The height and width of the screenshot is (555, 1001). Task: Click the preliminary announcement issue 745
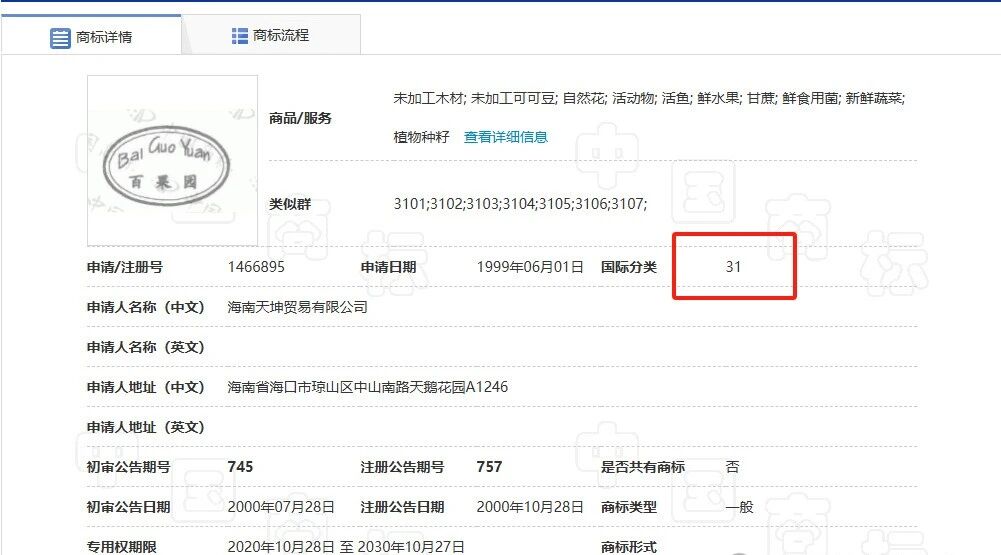click(240, 467)
